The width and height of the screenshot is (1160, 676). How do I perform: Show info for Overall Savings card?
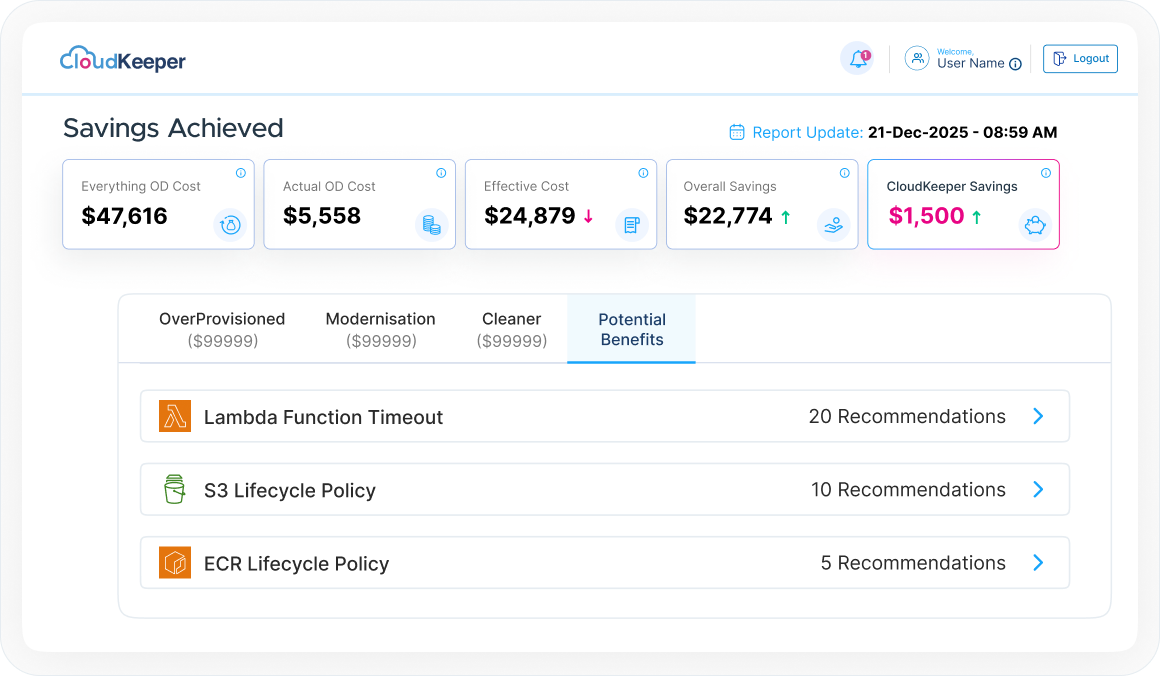(x=844, y=173)
